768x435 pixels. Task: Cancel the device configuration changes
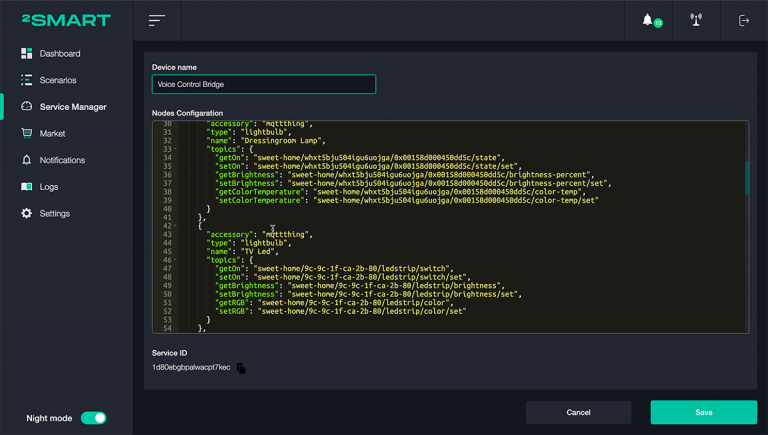coord(578,412)
